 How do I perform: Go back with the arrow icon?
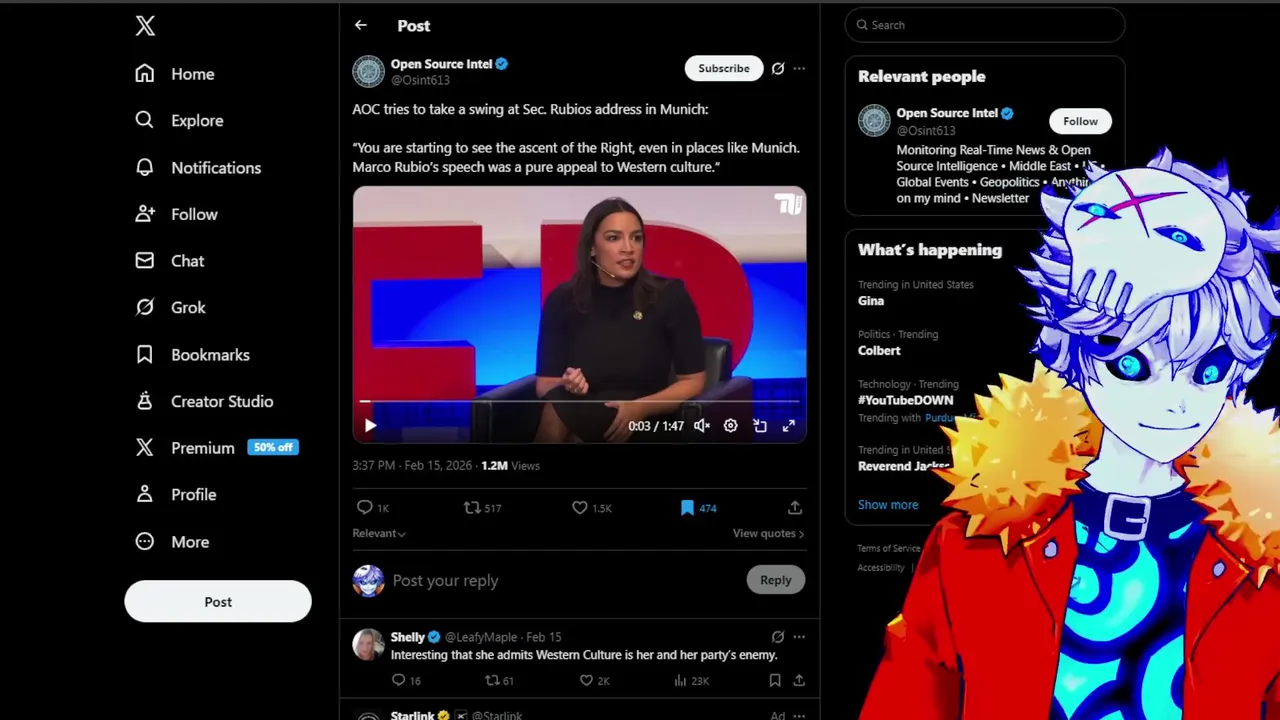[361, 25]
